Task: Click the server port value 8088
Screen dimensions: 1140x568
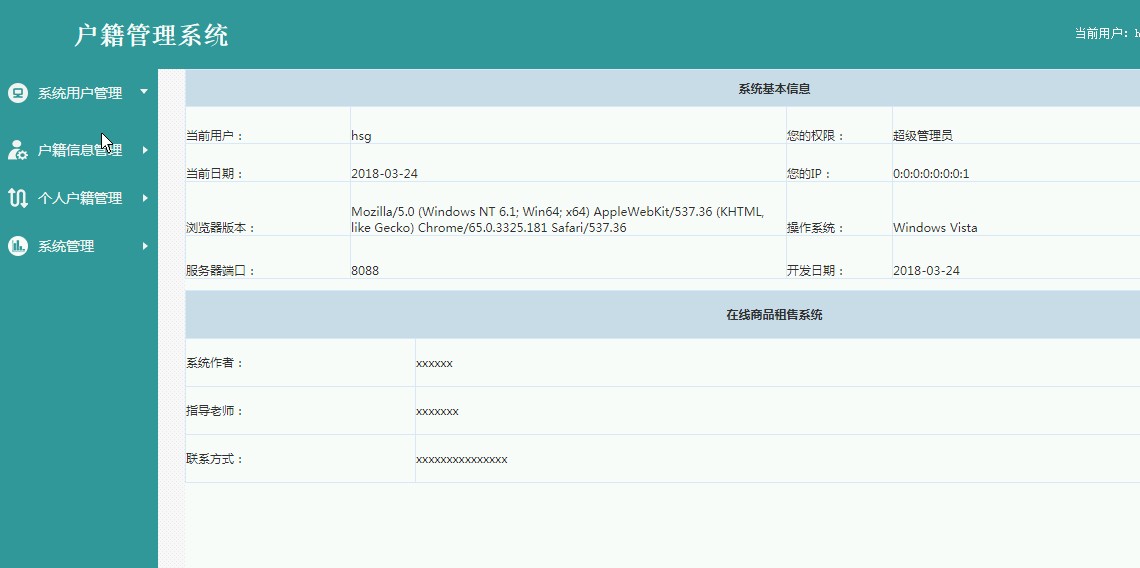Action: 365,271
